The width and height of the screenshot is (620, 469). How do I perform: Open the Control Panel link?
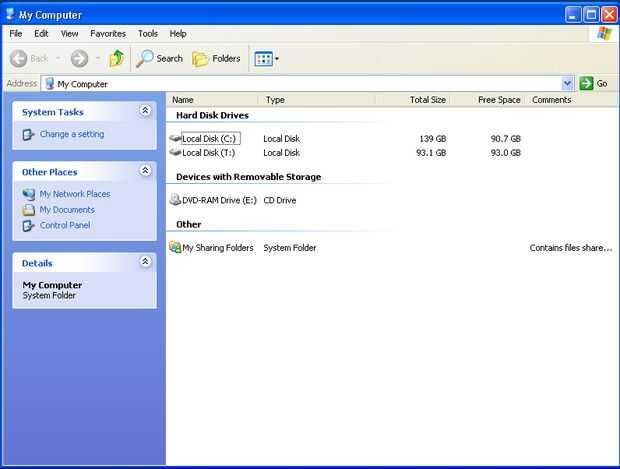point(65,225)
